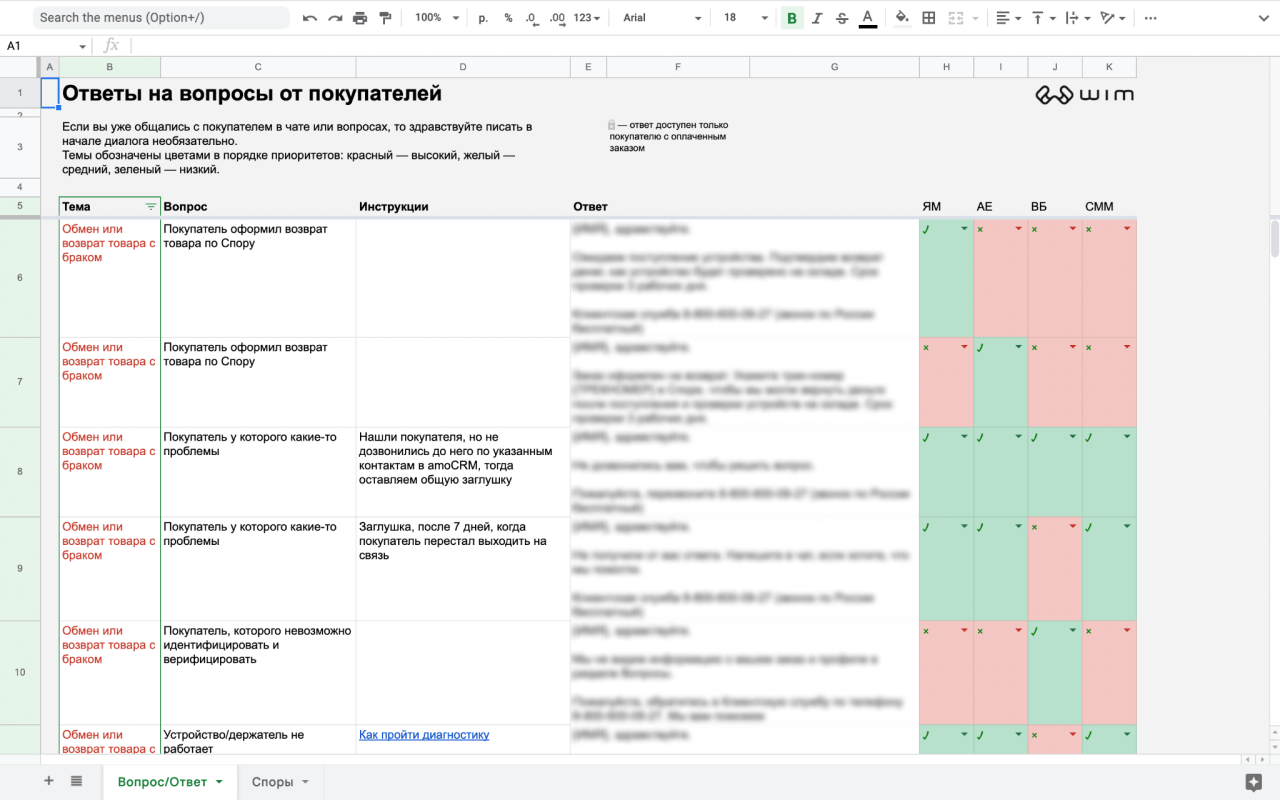Open the Споры tab menu arrow
Image resolution: width=1280 pixels, height=800 pixels.
[305, 782]
